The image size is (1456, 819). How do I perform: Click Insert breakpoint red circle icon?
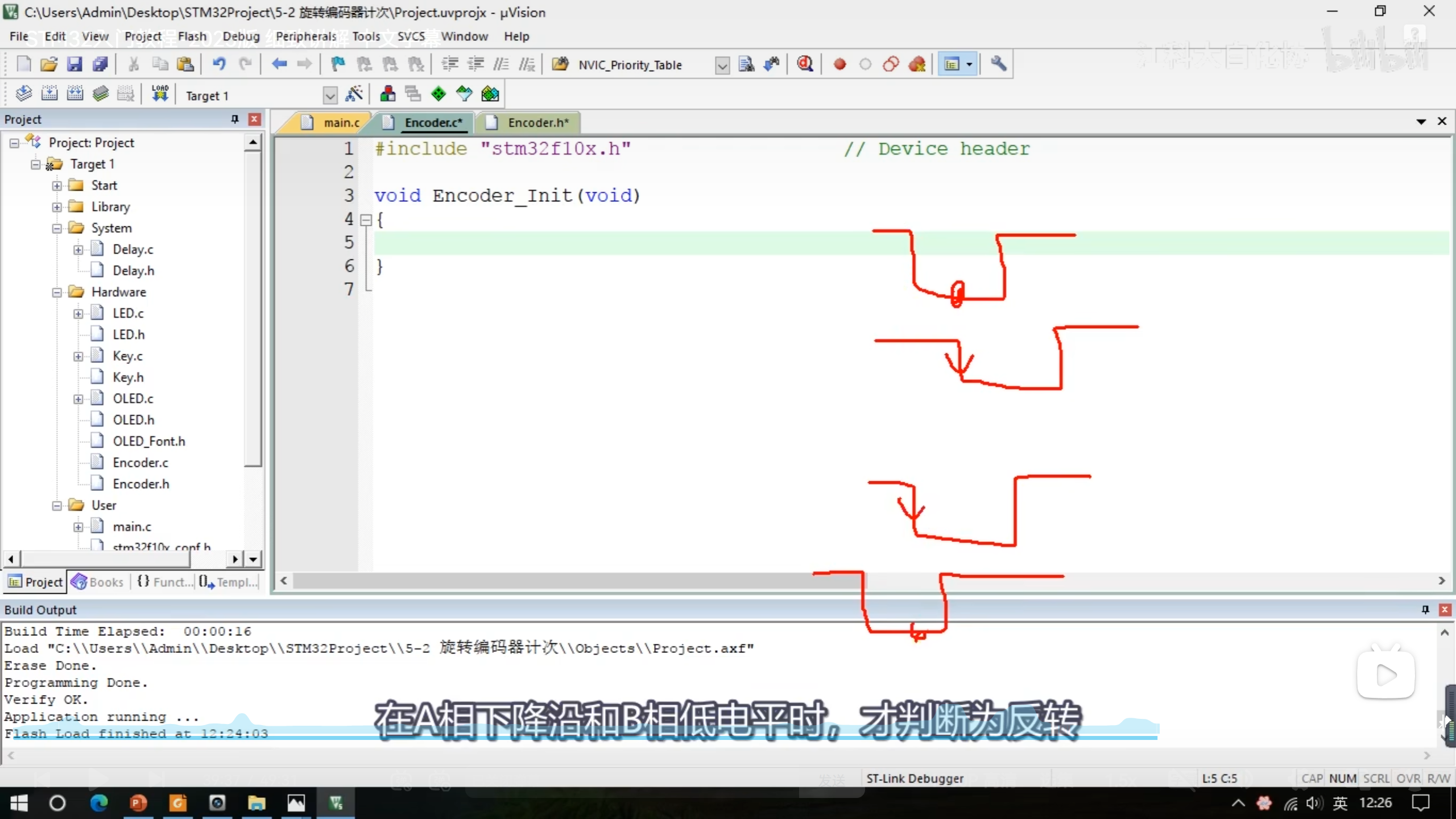[x=839, y=64]
